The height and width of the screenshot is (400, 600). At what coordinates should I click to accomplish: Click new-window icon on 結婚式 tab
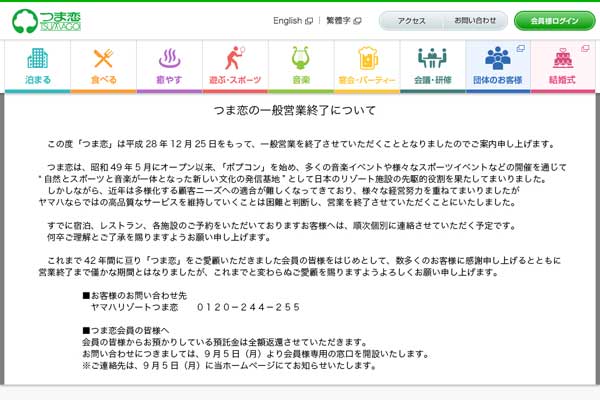tap(585, 48)
